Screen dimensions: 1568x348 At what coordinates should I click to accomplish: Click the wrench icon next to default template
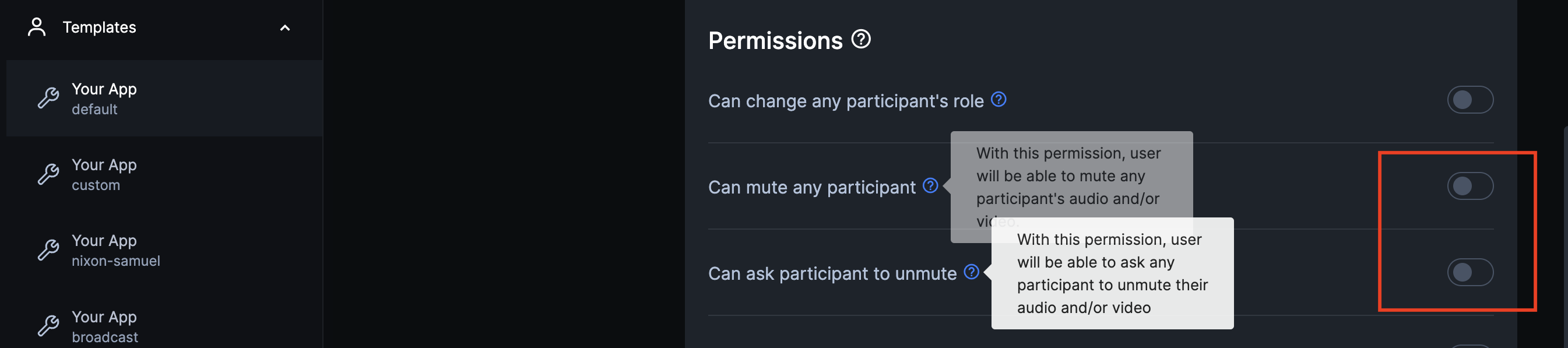pos(48,97)
